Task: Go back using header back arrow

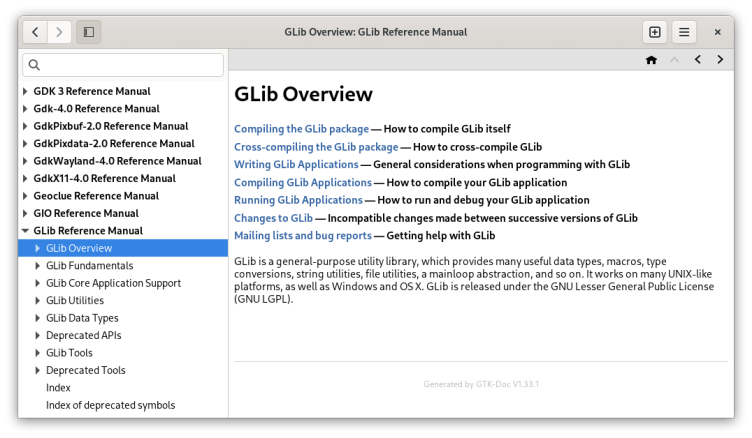Action: tap(36, 32)
